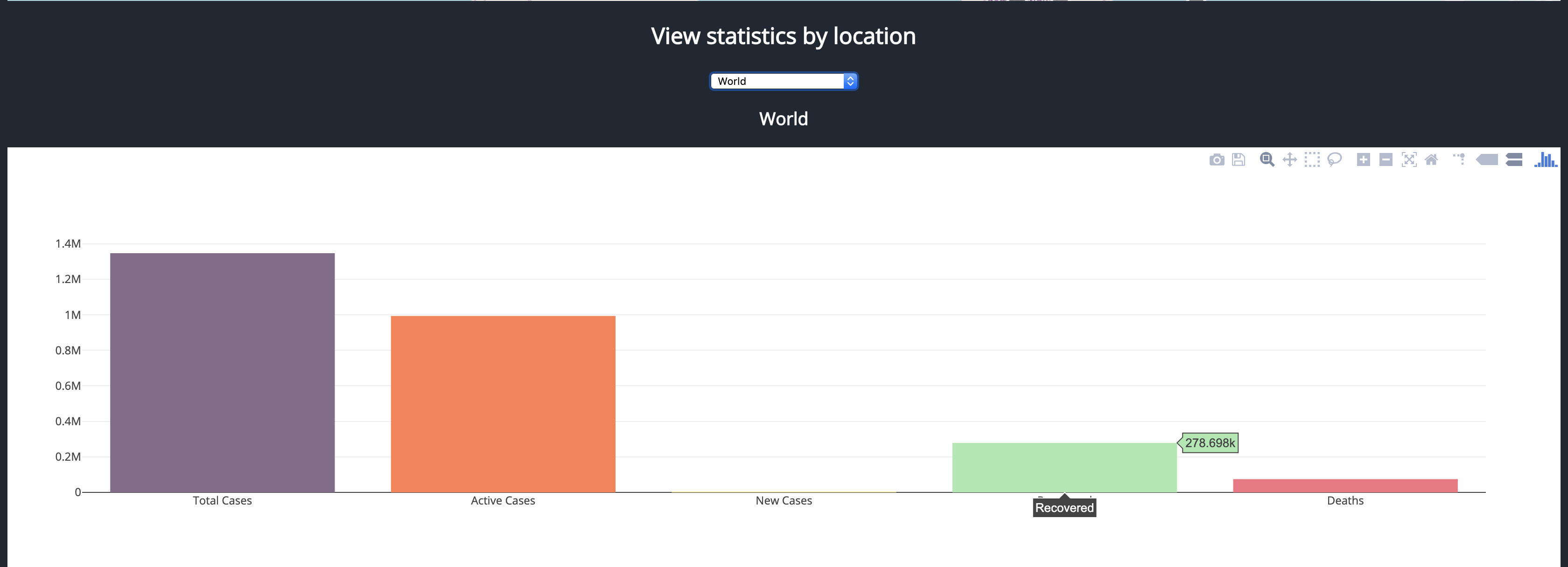Screen dimensions: 1568x567
Task: Click the green Recovered bar
Action: click(1064, 467)
